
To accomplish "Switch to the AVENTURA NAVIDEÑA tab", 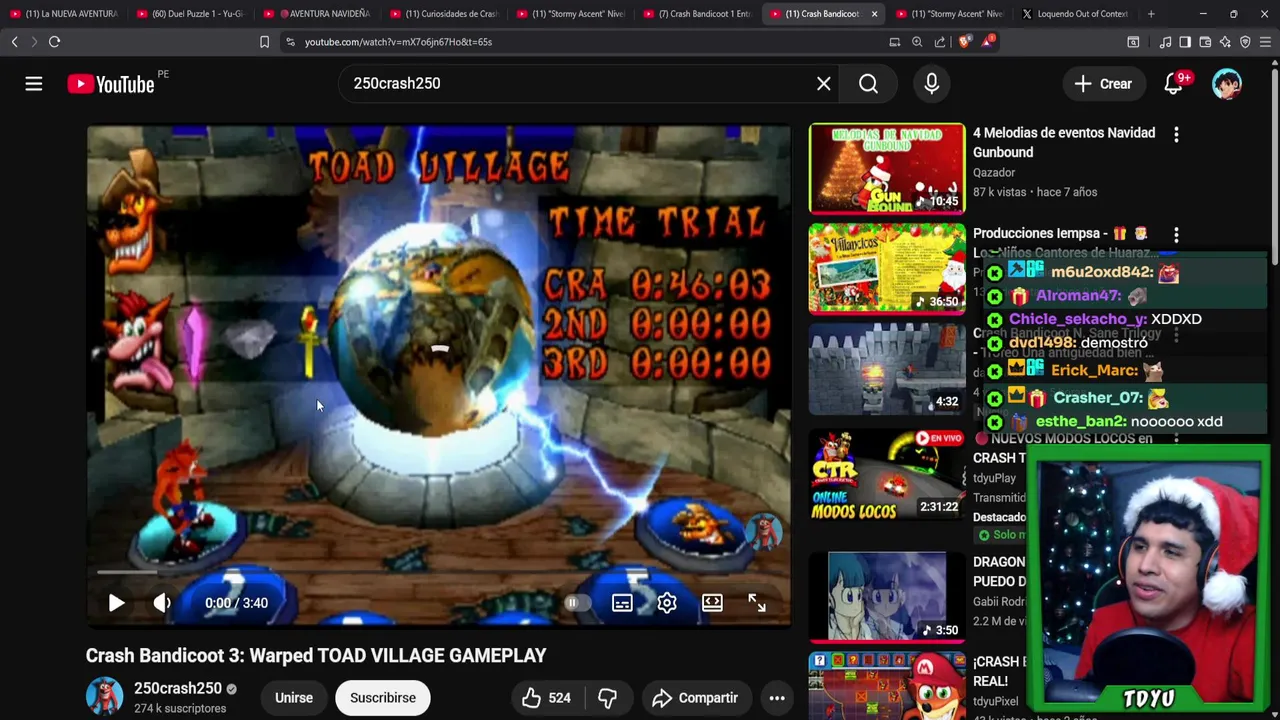I will (x=316, y=14).
